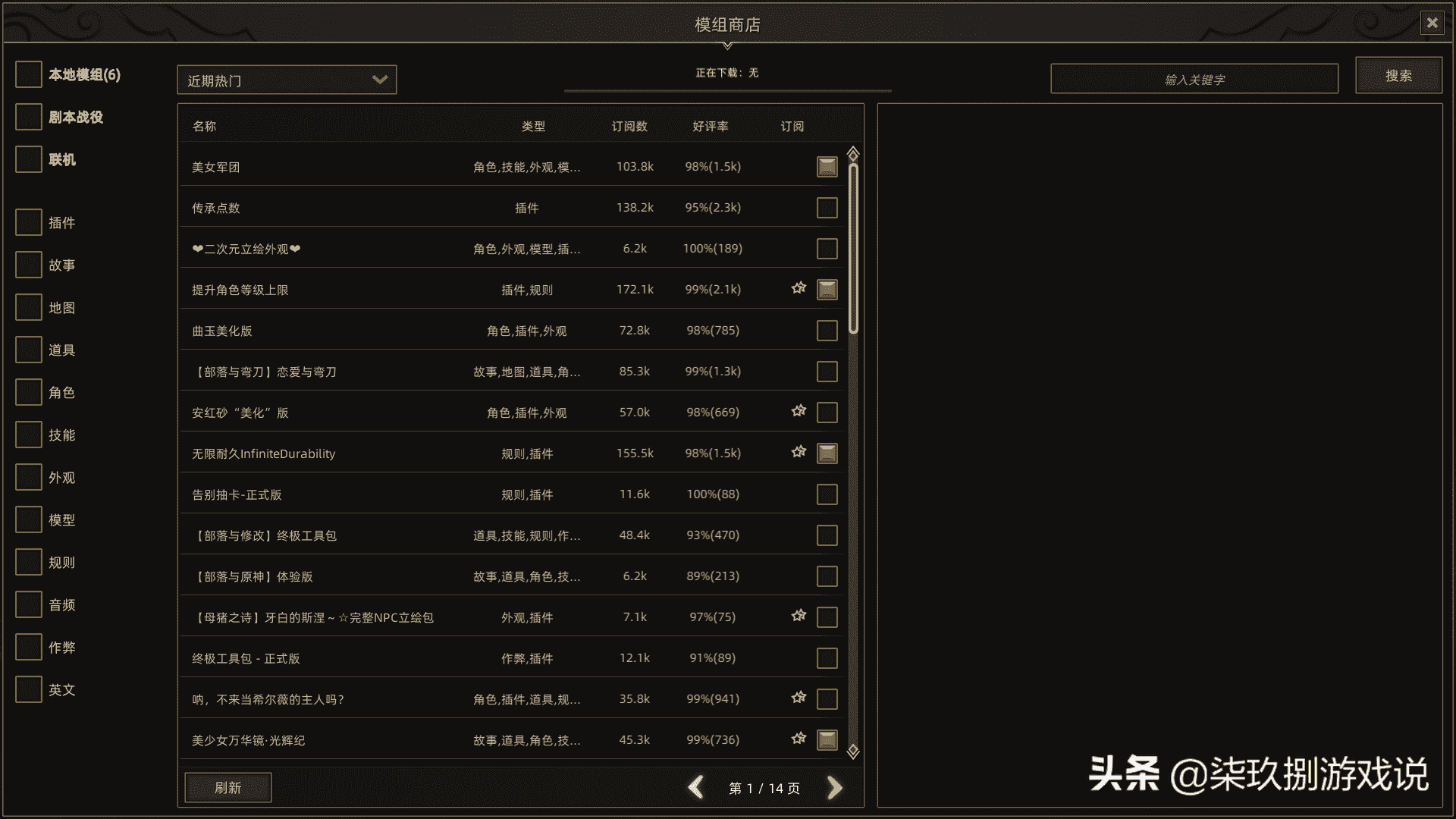Screen dimensions: 1456x819
Task: Check the 英文 category filter
Action: coord(29,689)
